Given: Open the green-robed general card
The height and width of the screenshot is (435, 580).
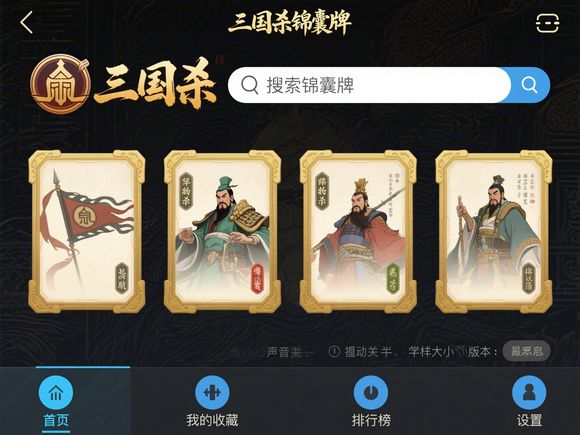Looking at the screenshot, I should tap(222, 232).
